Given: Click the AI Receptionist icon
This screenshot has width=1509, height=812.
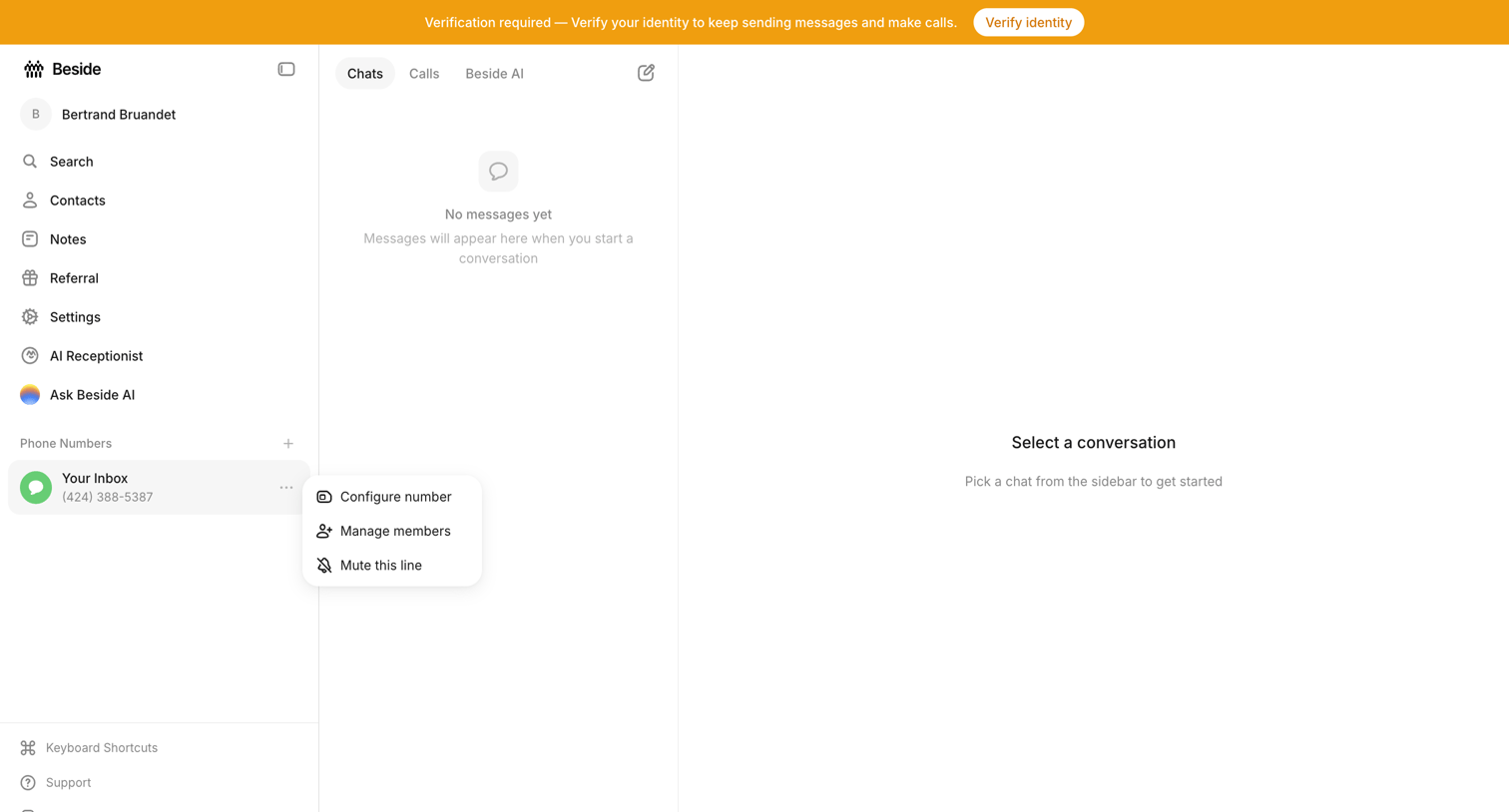Looking at the screenshot, I should [30, 356].
